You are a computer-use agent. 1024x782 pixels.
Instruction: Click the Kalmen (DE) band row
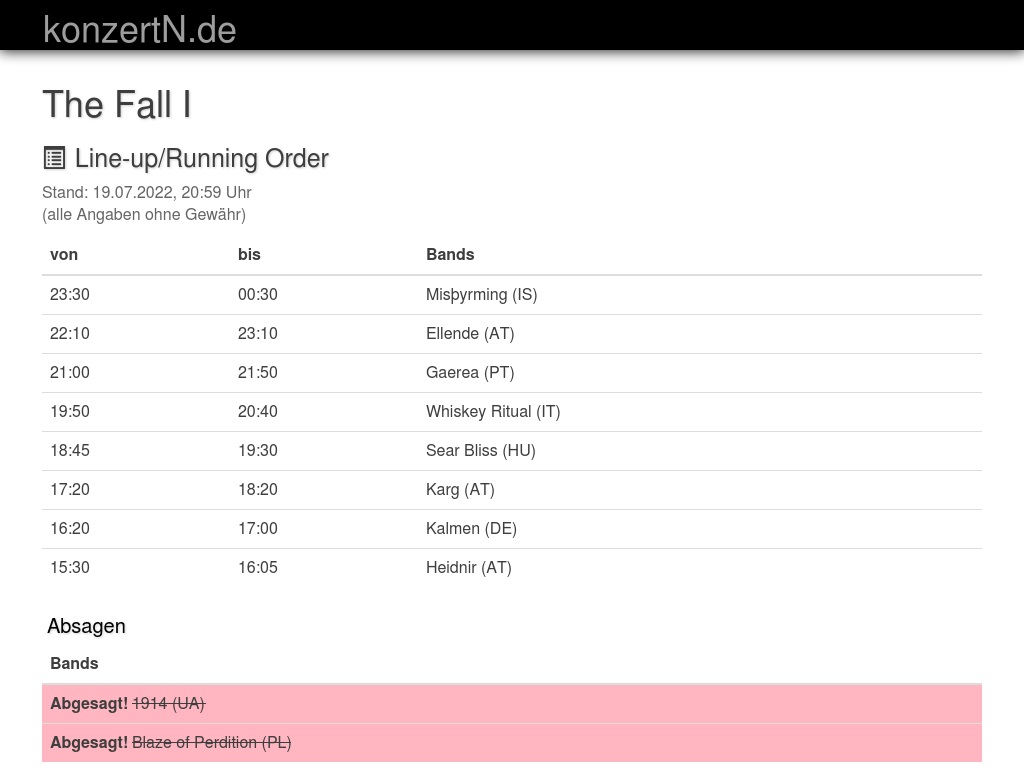(x=471, y=528)
